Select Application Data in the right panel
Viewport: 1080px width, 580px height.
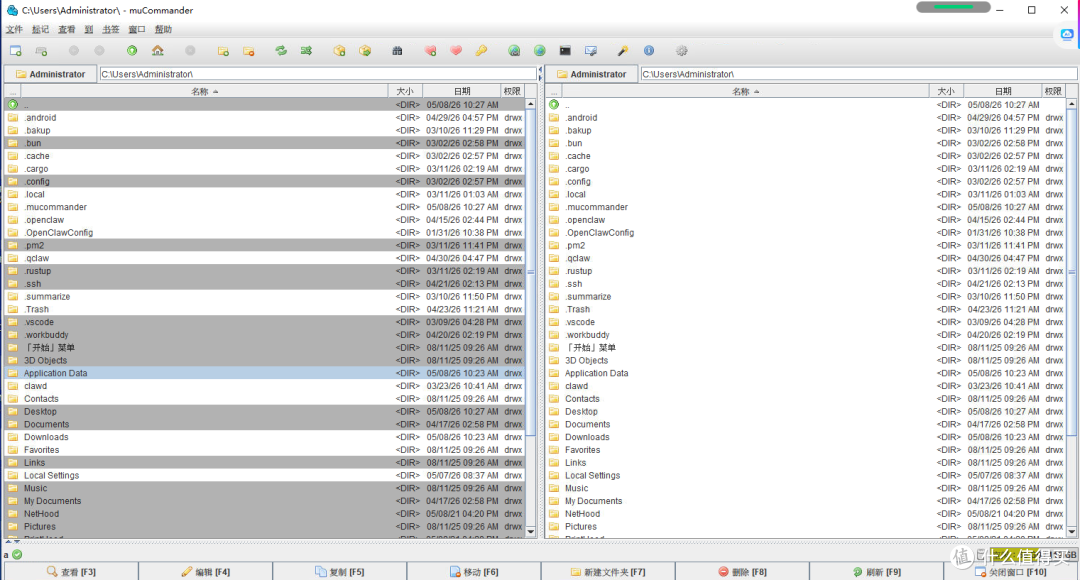806,373
